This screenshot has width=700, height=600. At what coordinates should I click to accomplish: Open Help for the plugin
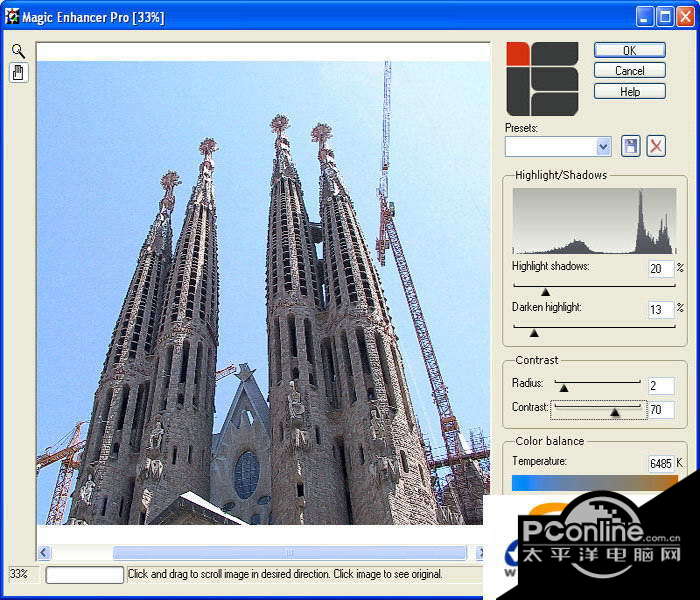pyautogui.click(x=629, y=91)
